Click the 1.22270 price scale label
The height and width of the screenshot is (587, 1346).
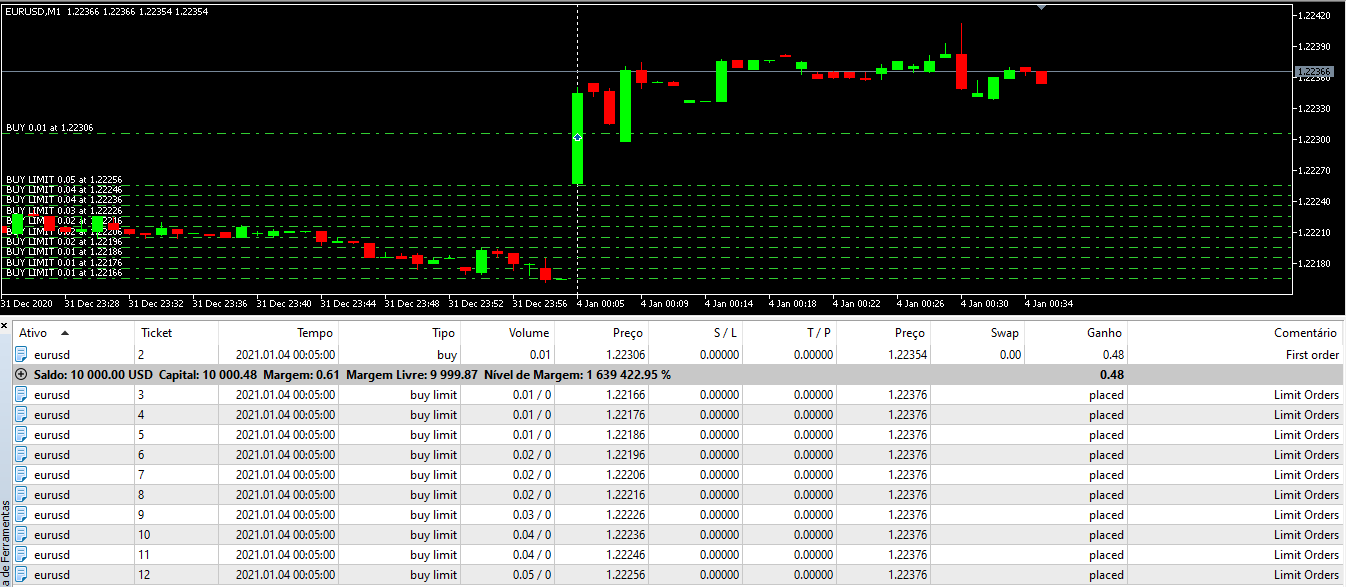point(1316,171)
